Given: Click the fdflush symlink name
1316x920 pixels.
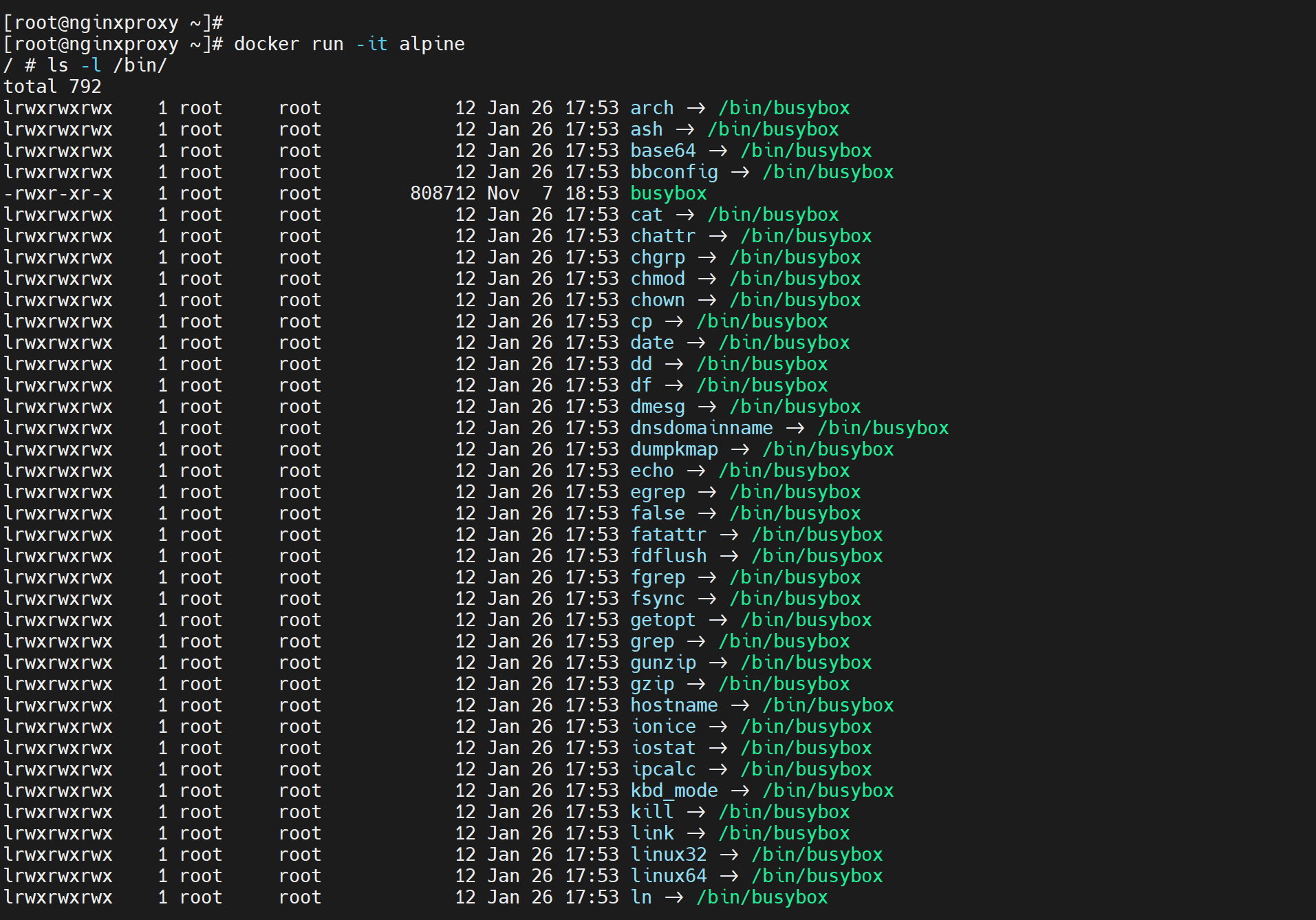Looking at the screenshot, I should point(668,556).
